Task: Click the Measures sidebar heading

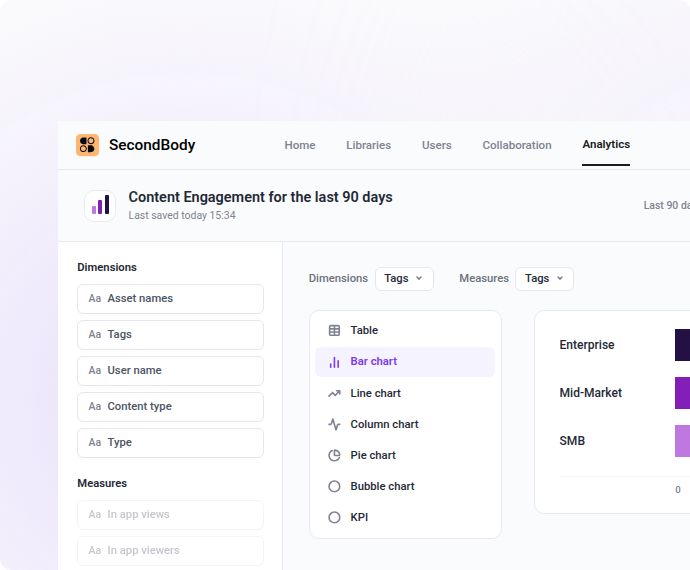Action: (102, 483)
